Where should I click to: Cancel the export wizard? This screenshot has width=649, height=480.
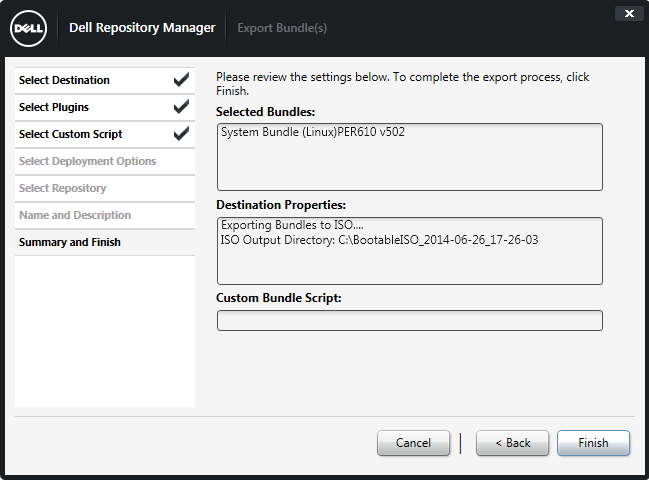[x=413, y=443]
